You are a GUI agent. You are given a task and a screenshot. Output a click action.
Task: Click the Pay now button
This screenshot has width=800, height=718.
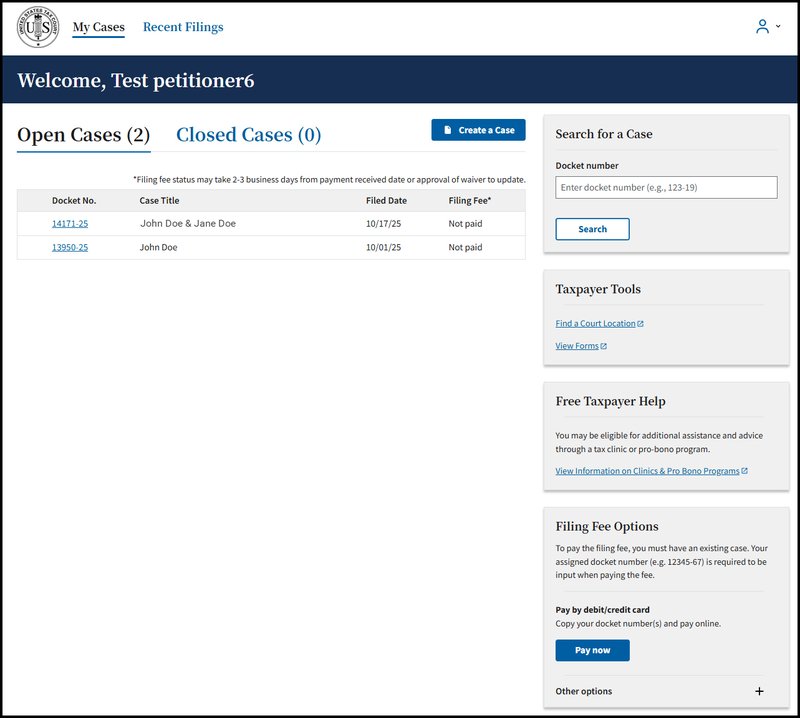click(593, 650)
